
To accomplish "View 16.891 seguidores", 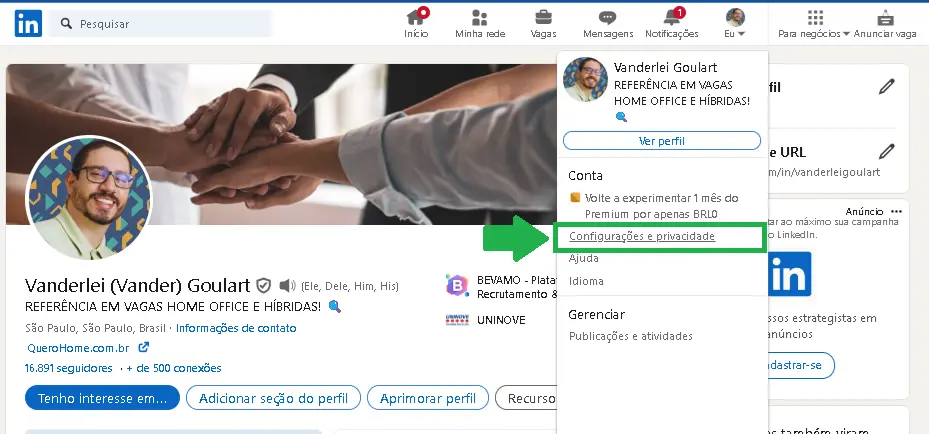I will click(69, 368).
